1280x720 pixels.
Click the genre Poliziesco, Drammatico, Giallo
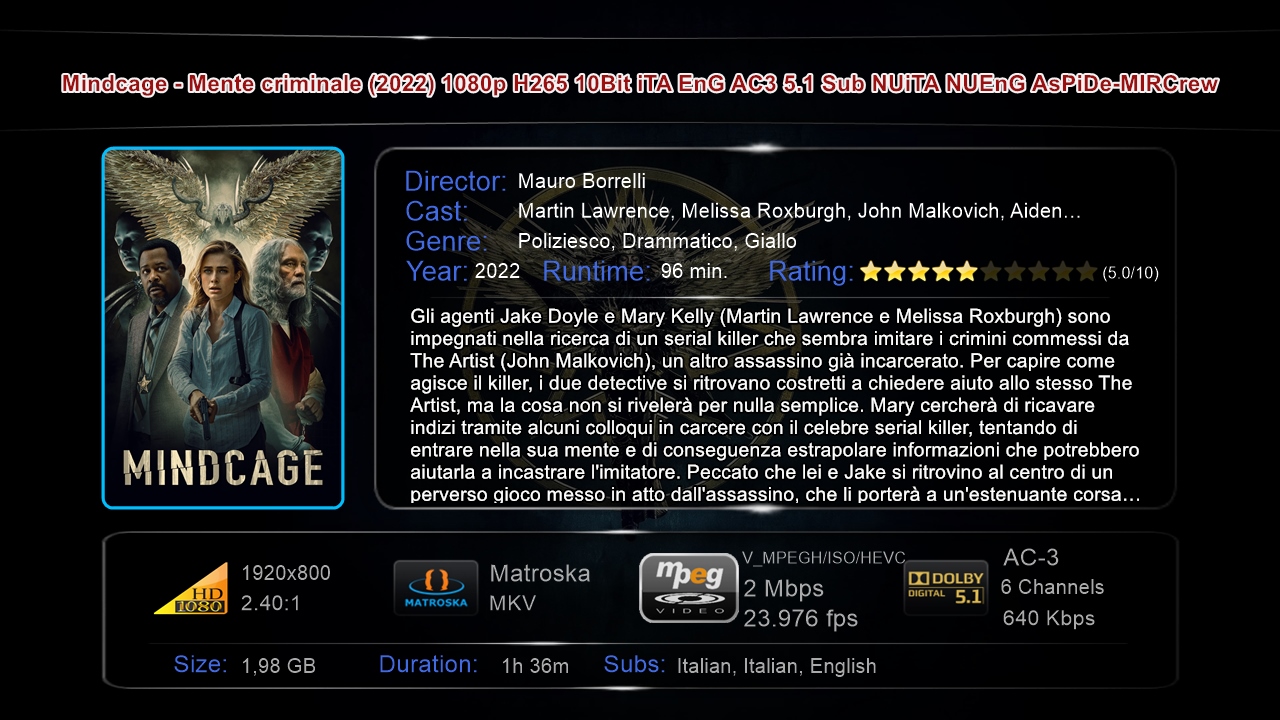point(657,241)
